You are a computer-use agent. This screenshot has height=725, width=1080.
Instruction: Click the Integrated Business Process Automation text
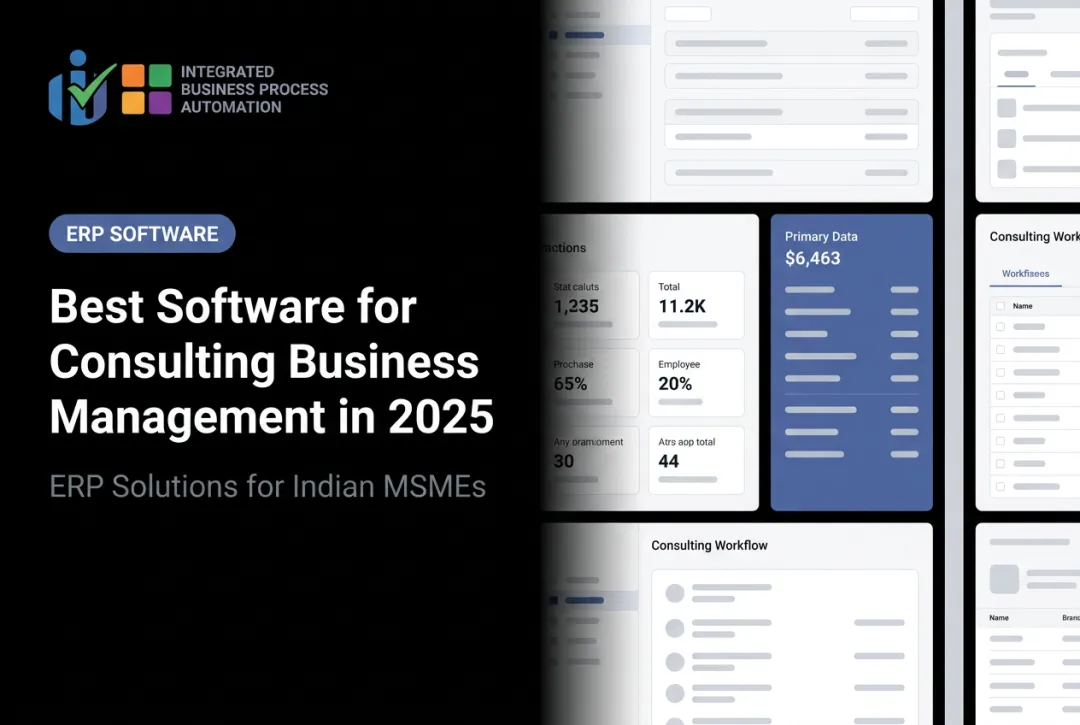(254, 90)
